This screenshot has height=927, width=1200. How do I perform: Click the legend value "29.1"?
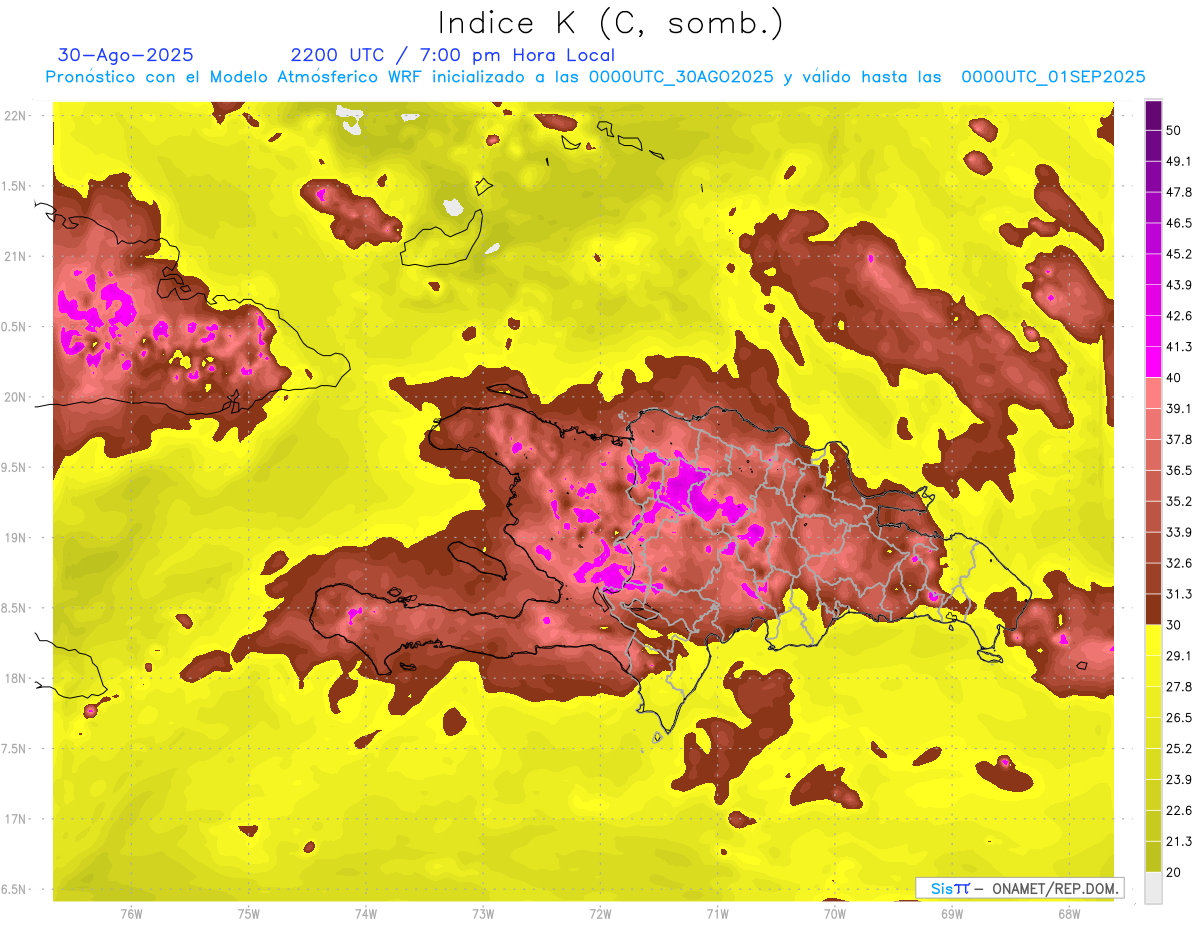click(1178, 655)
